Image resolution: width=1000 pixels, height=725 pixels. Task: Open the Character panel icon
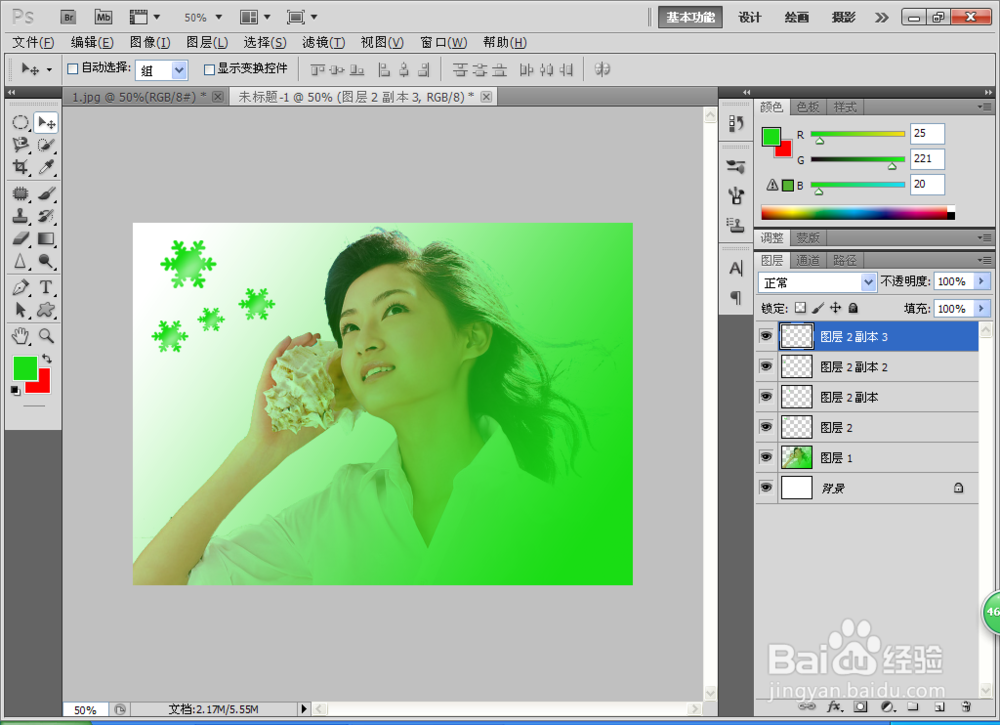click(736, 268)
